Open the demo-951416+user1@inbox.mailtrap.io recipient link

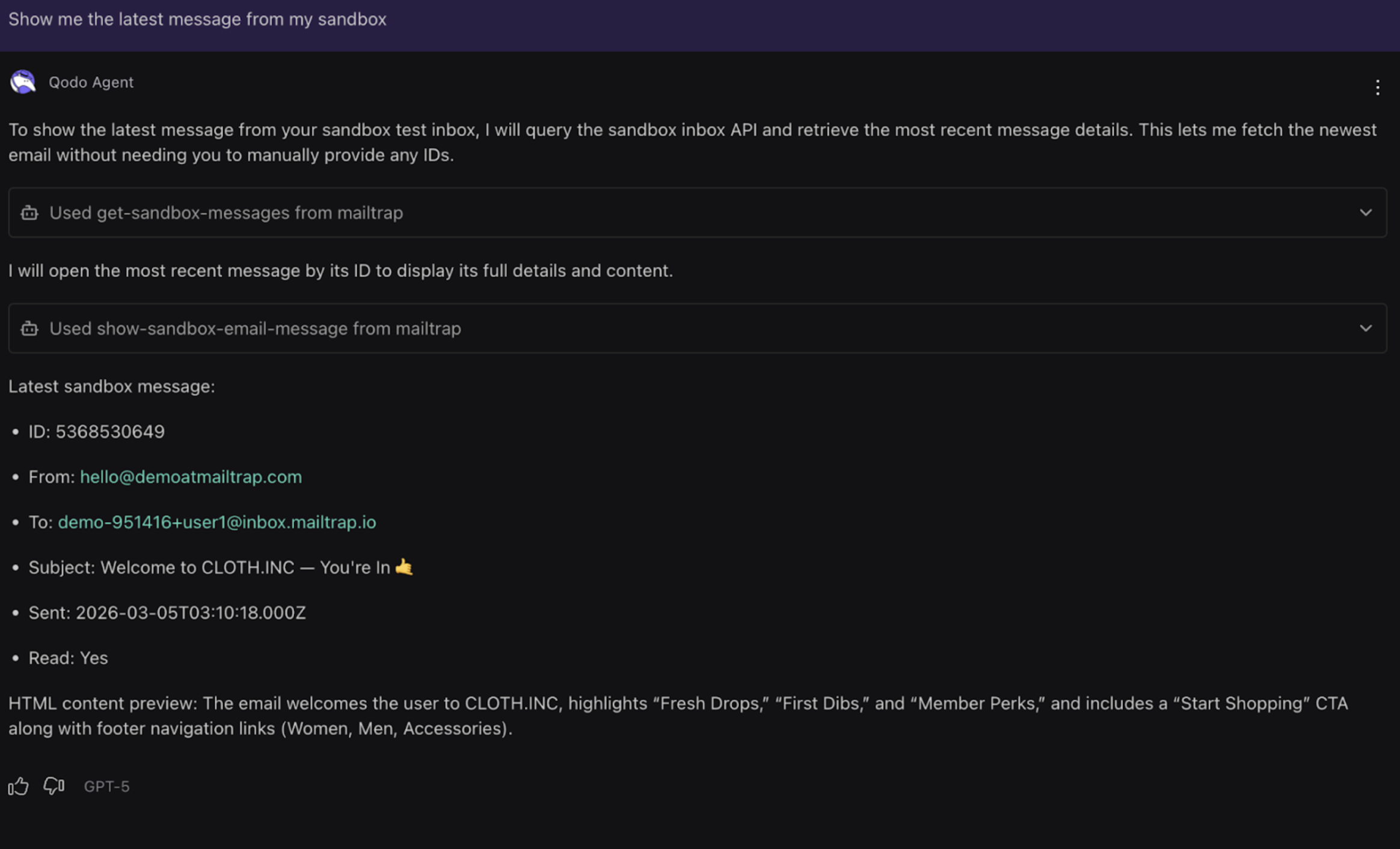(217, 522)
